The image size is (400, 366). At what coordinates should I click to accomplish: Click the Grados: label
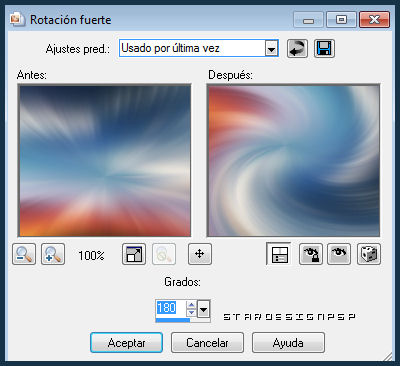pyautogui.click(x=182, y=282)
